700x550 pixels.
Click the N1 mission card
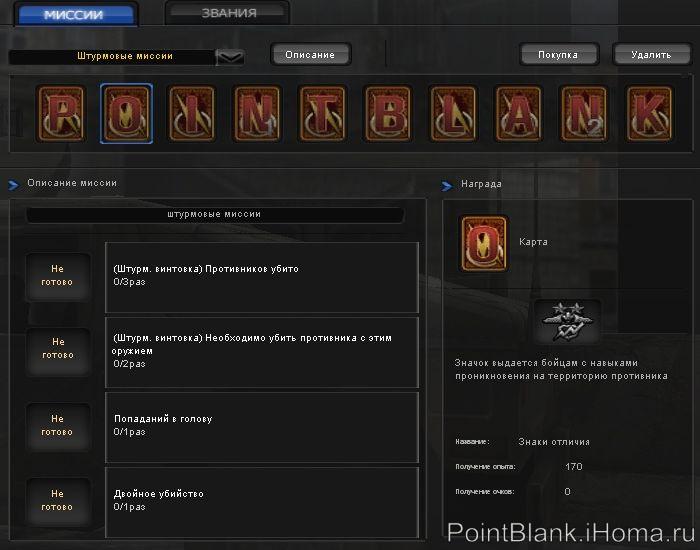pos(257,114)
